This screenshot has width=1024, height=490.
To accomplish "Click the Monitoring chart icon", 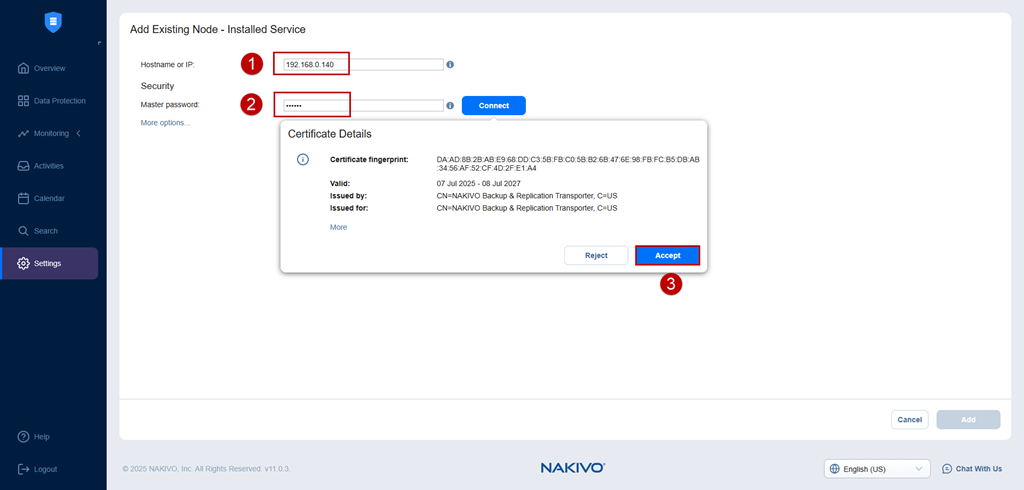I will (24, 133).
